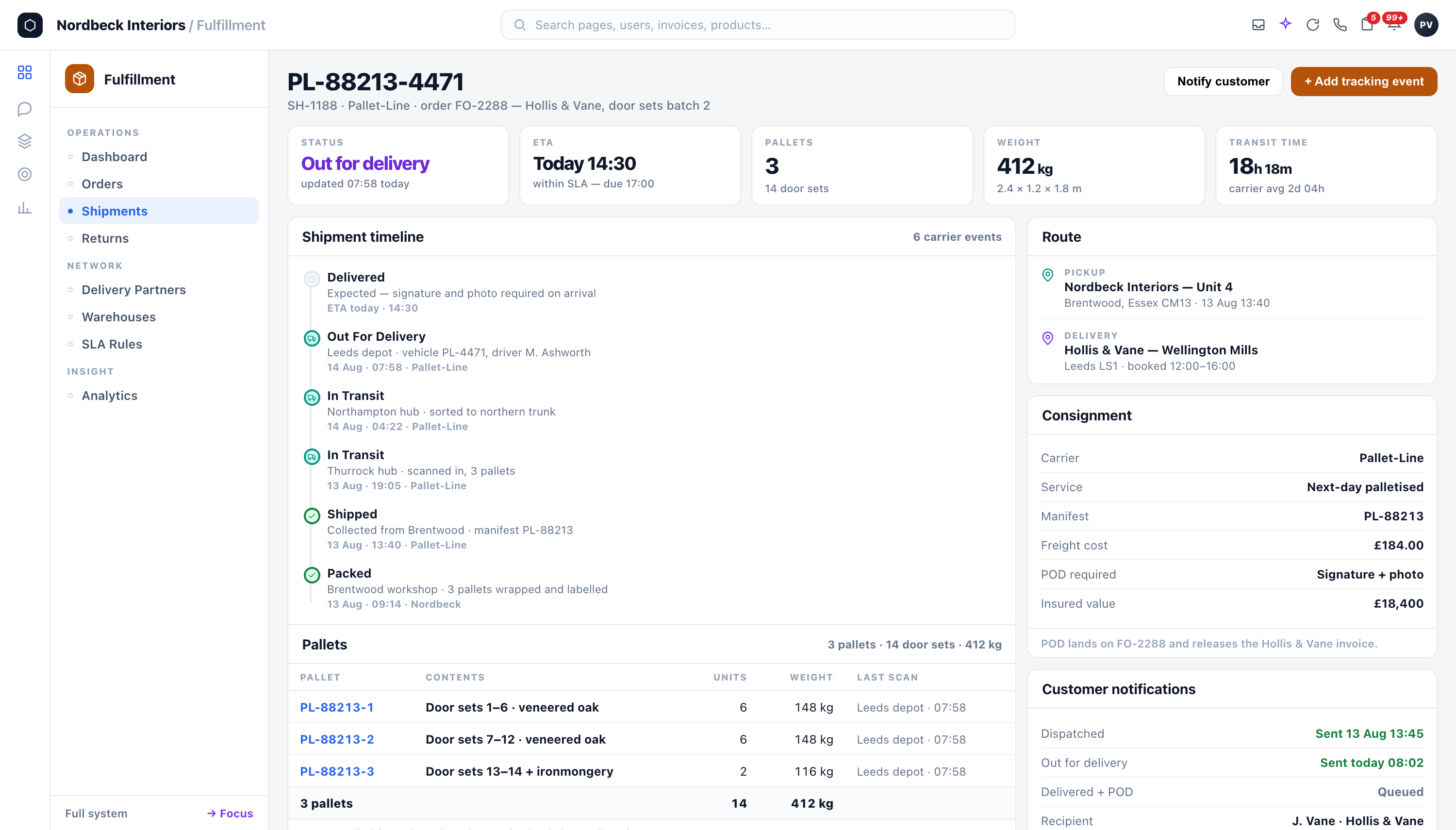This screenshot has height=830, width=1456.
Task: Open Delivery Partners in the sidebar
Action: click(159, 290)
